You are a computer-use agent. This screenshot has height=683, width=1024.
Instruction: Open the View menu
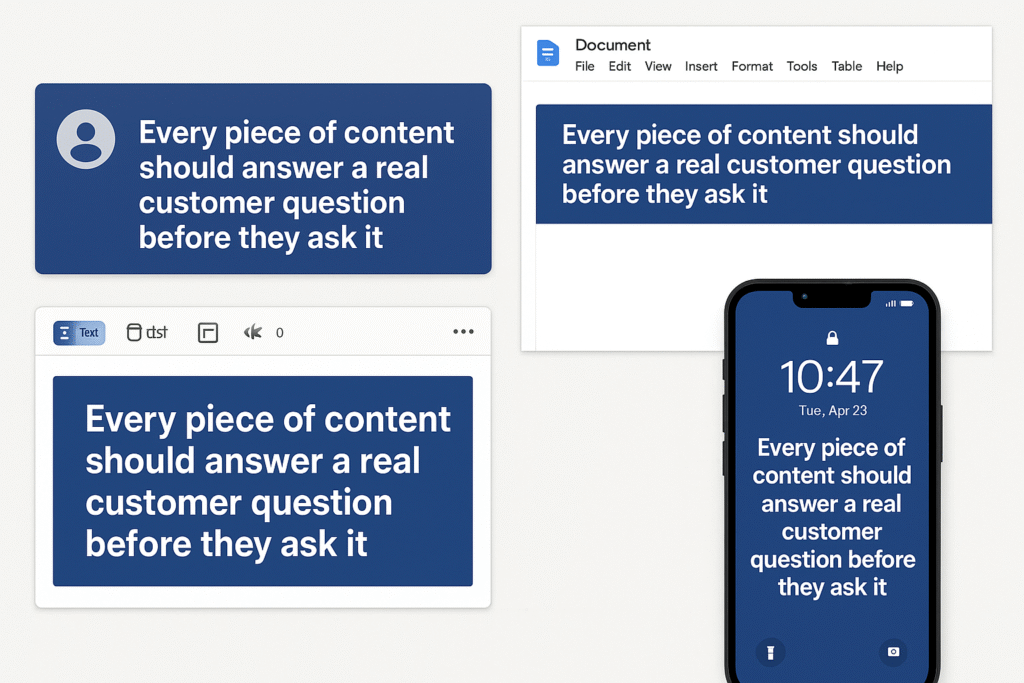pyautogui.click(x=658, y=67)
